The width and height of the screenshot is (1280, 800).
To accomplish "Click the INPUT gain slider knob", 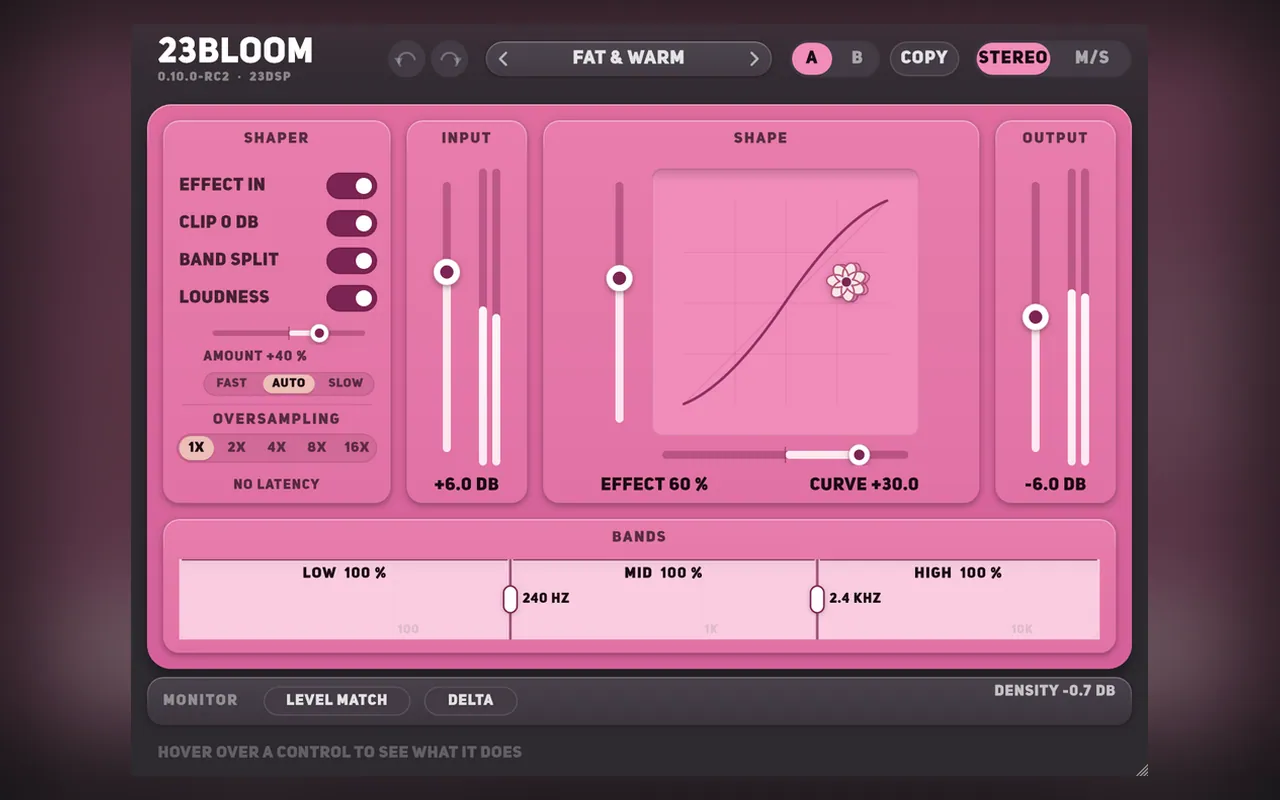I will [x=447, y=272].
